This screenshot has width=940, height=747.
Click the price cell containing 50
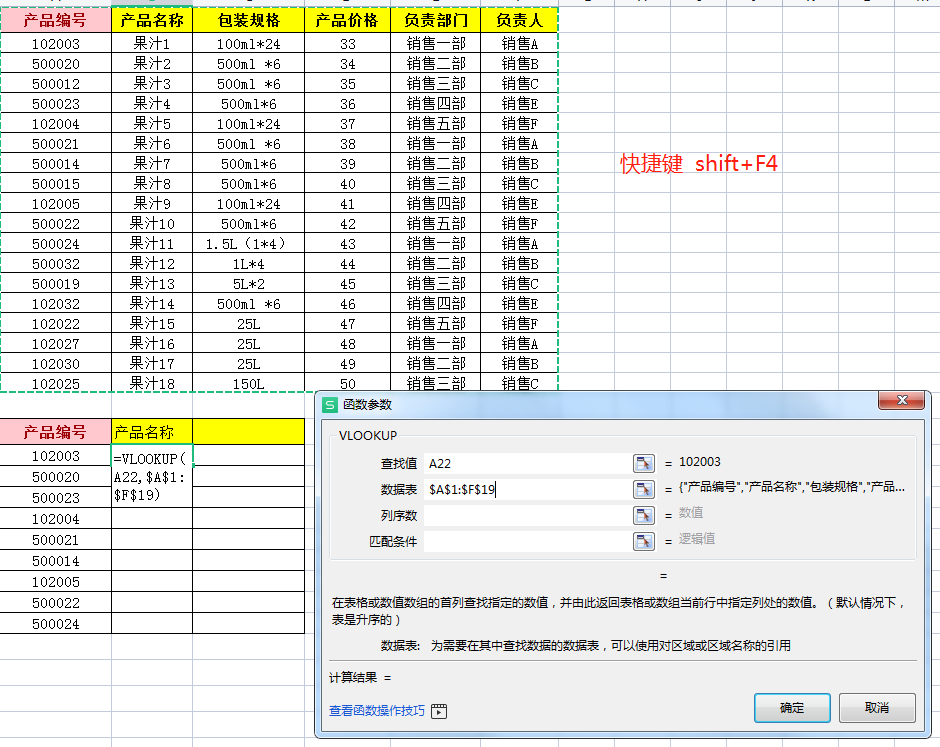click(347, 383)
